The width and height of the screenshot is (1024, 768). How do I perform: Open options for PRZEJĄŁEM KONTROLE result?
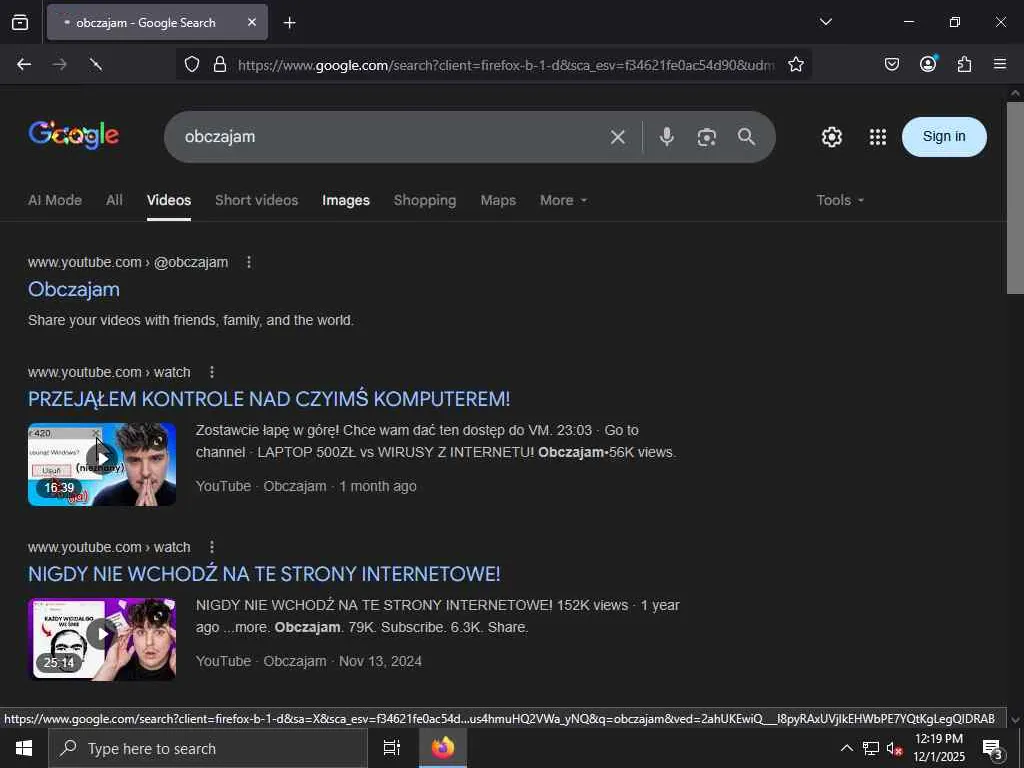(212, 372)
